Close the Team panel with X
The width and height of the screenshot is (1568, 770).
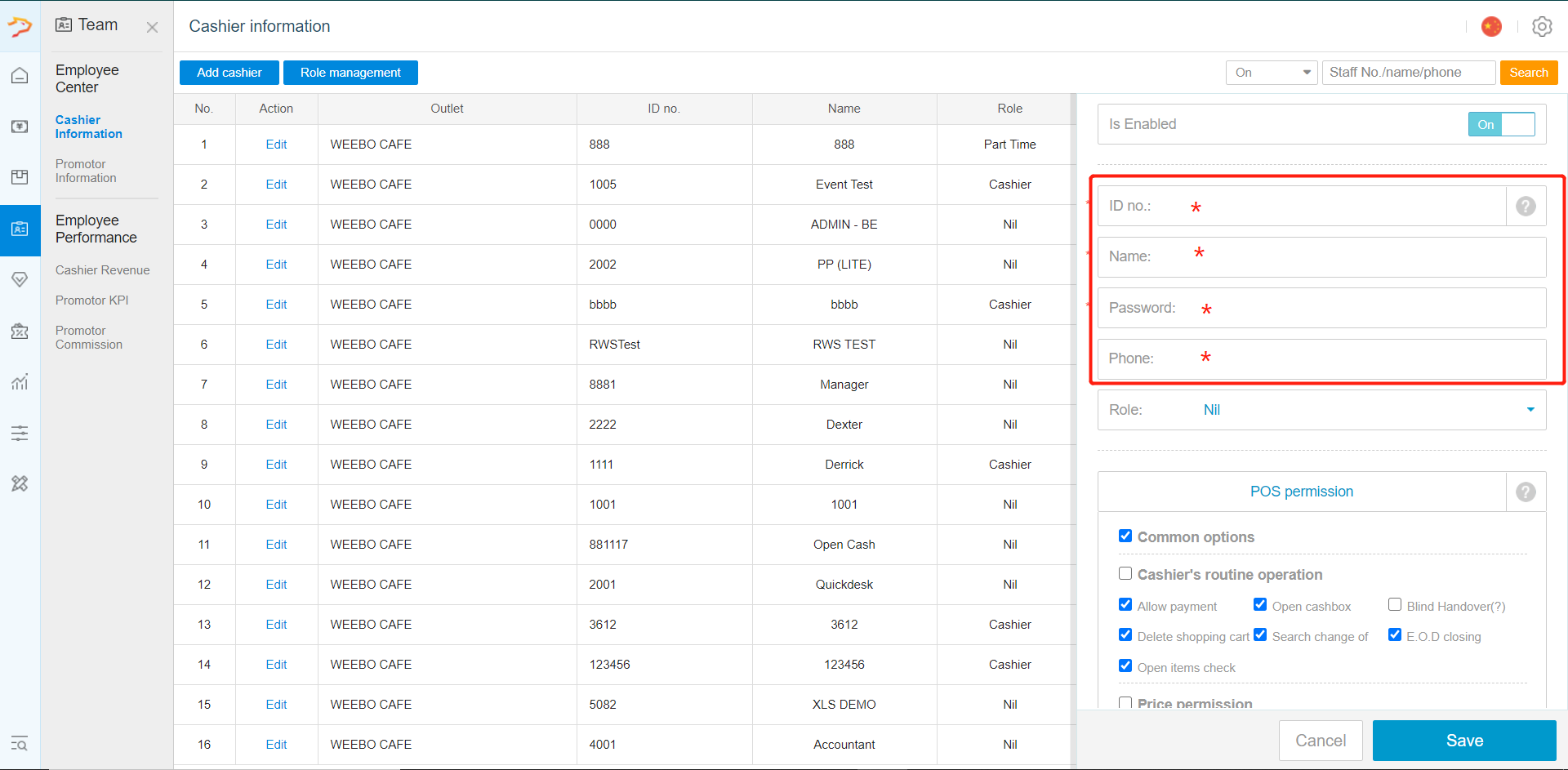point(152,28)
